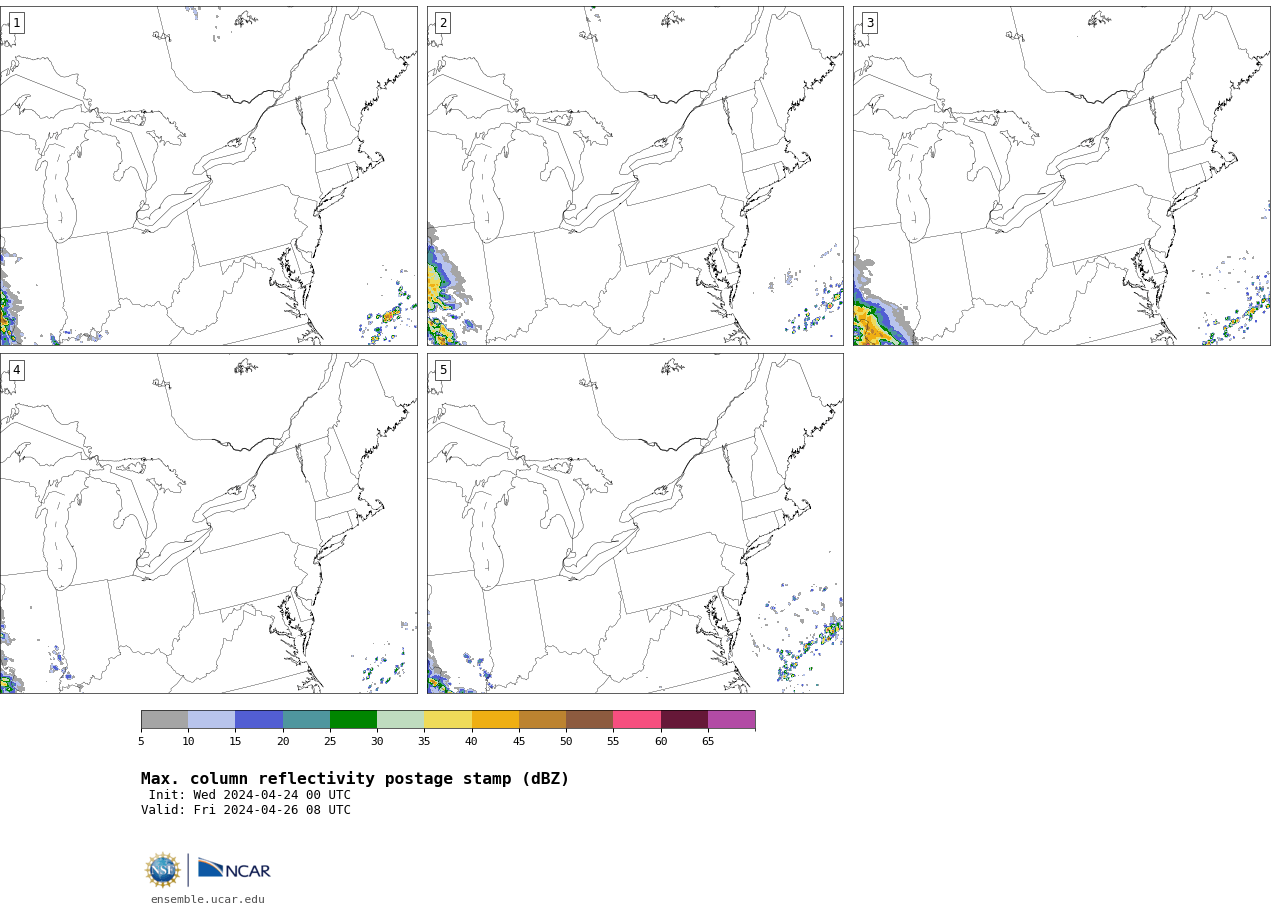This screenshot has height=910, width=1280.
Task: Click the tan-brown 45-50 dBZ swatch
Action: (542, 720)
